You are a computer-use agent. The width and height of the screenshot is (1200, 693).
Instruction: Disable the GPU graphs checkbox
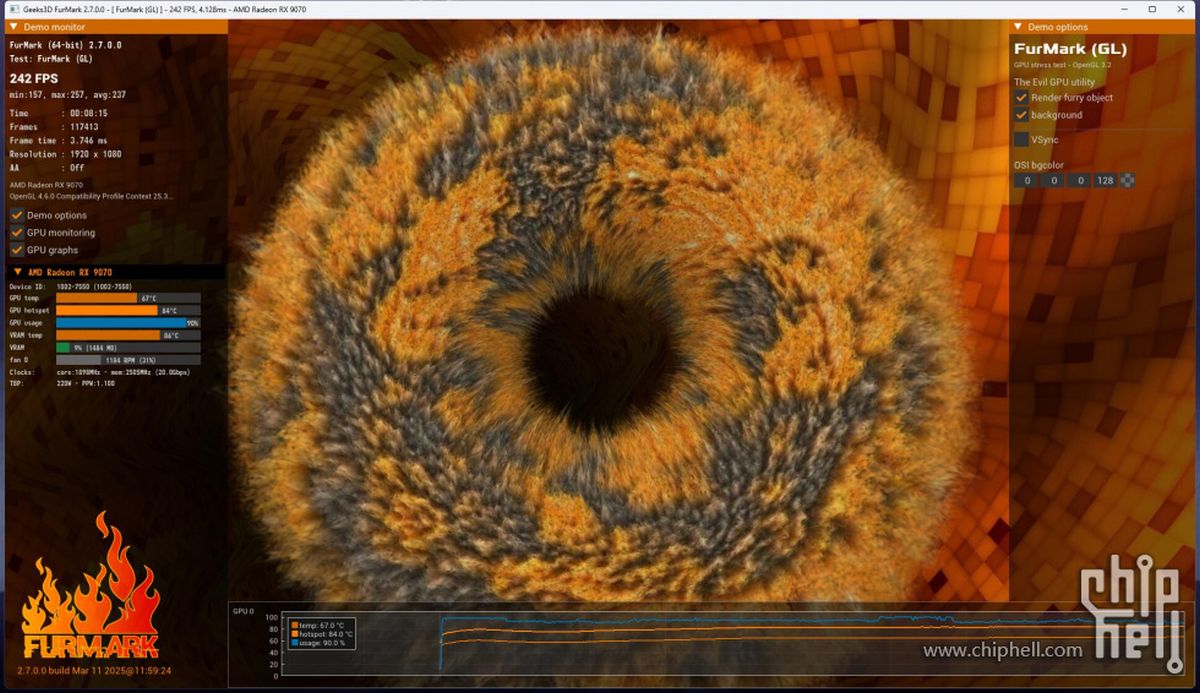click(17, 250)
